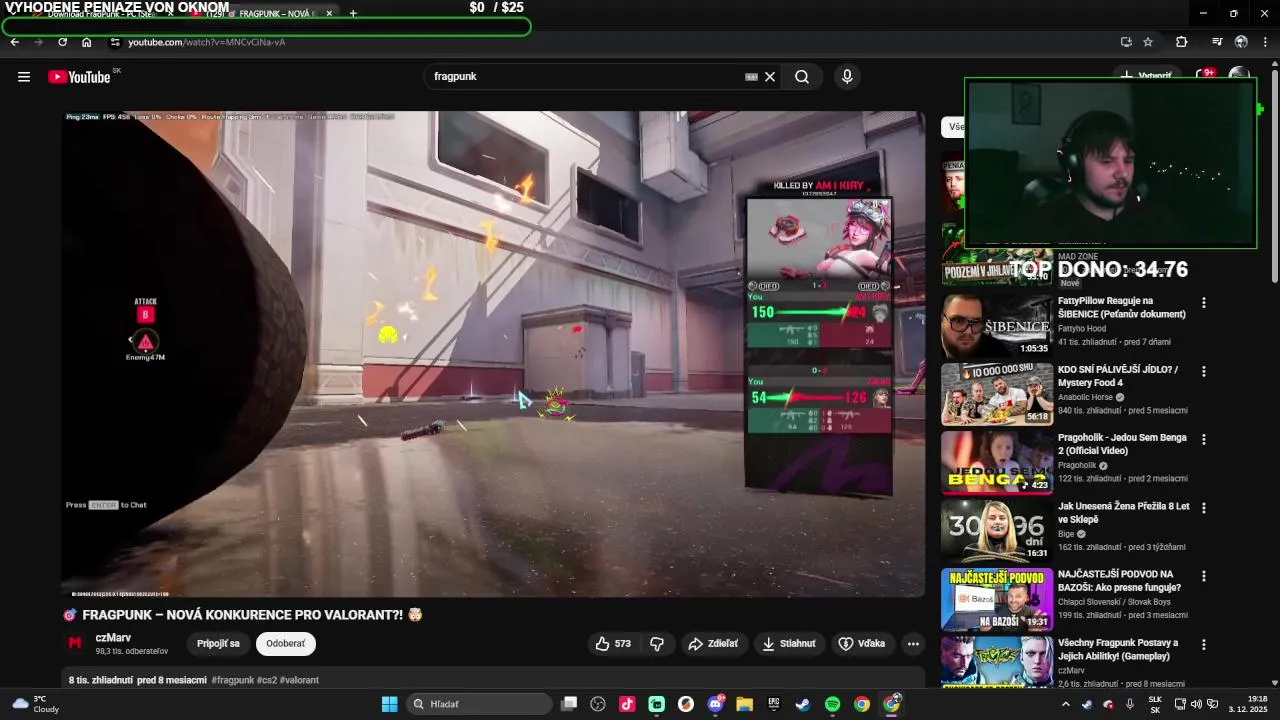Image resolution: width=1280 pixels, height=720 pixels.
Task: Open Task View on taskbar
Action: (569, 704)
